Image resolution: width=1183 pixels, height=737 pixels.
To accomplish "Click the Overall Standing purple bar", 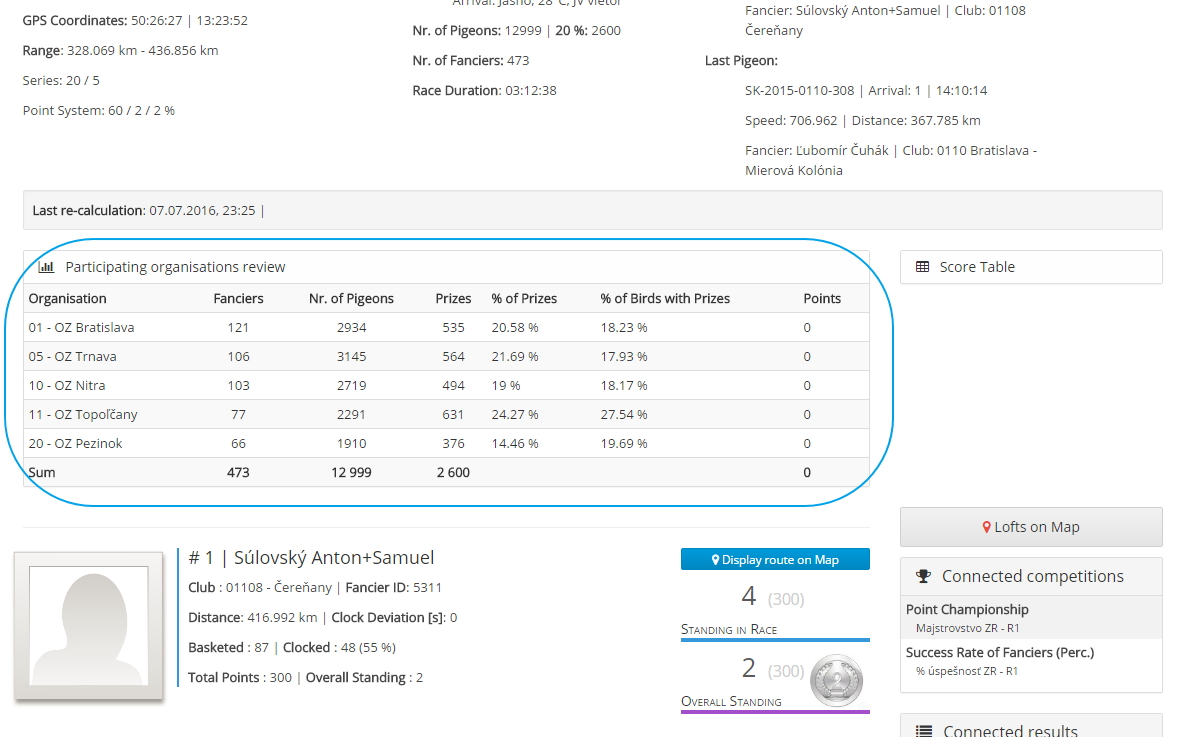I will [x=775, y=712].
